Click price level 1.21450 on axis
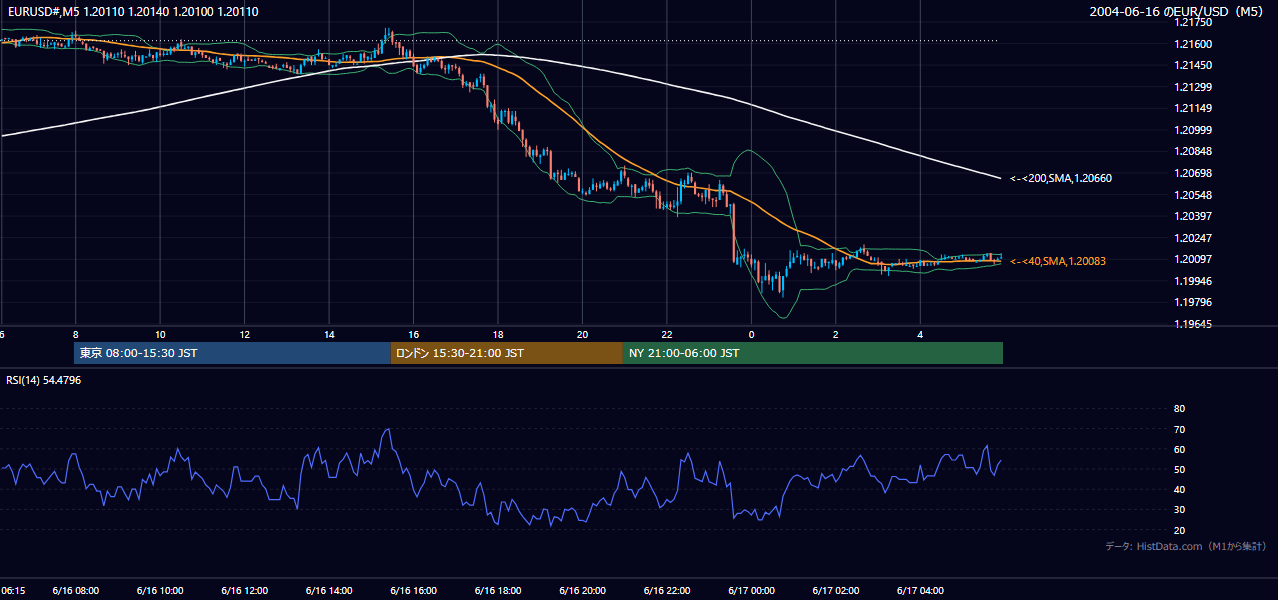Image resolution: width=1278 pixels, height=600 pixels. click(1193, 65)
